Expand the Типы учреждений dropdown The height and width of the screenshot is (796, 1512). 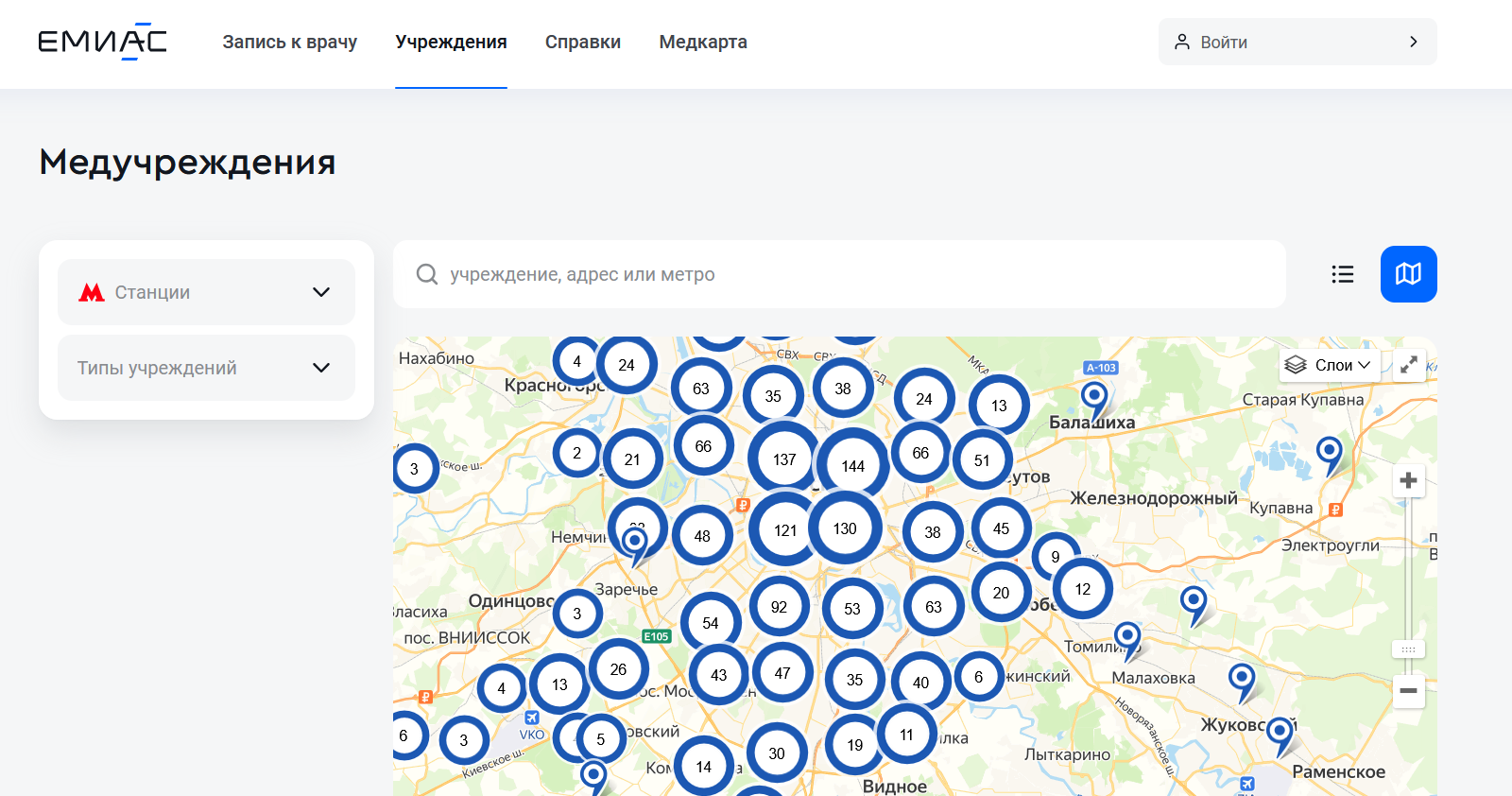(206, 368)
